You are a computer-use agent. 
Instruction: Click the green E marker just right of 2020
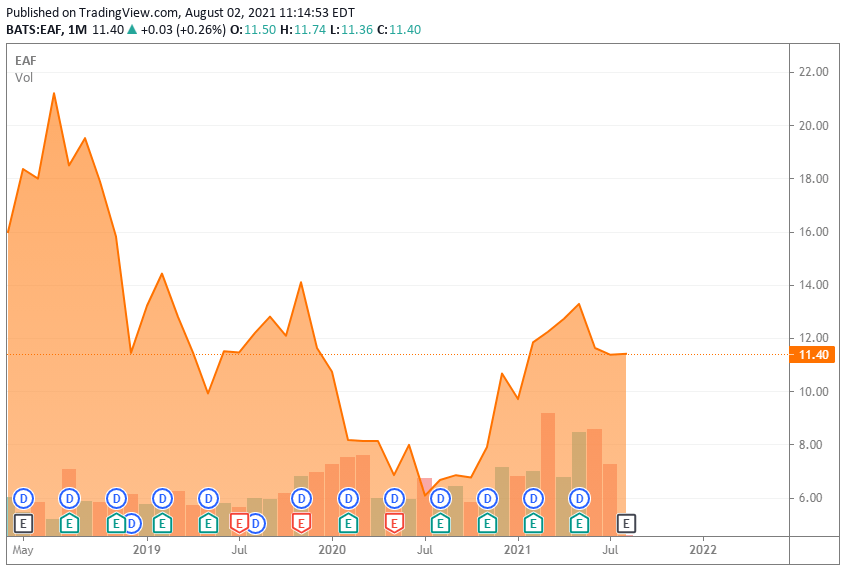tap(348, 523)
